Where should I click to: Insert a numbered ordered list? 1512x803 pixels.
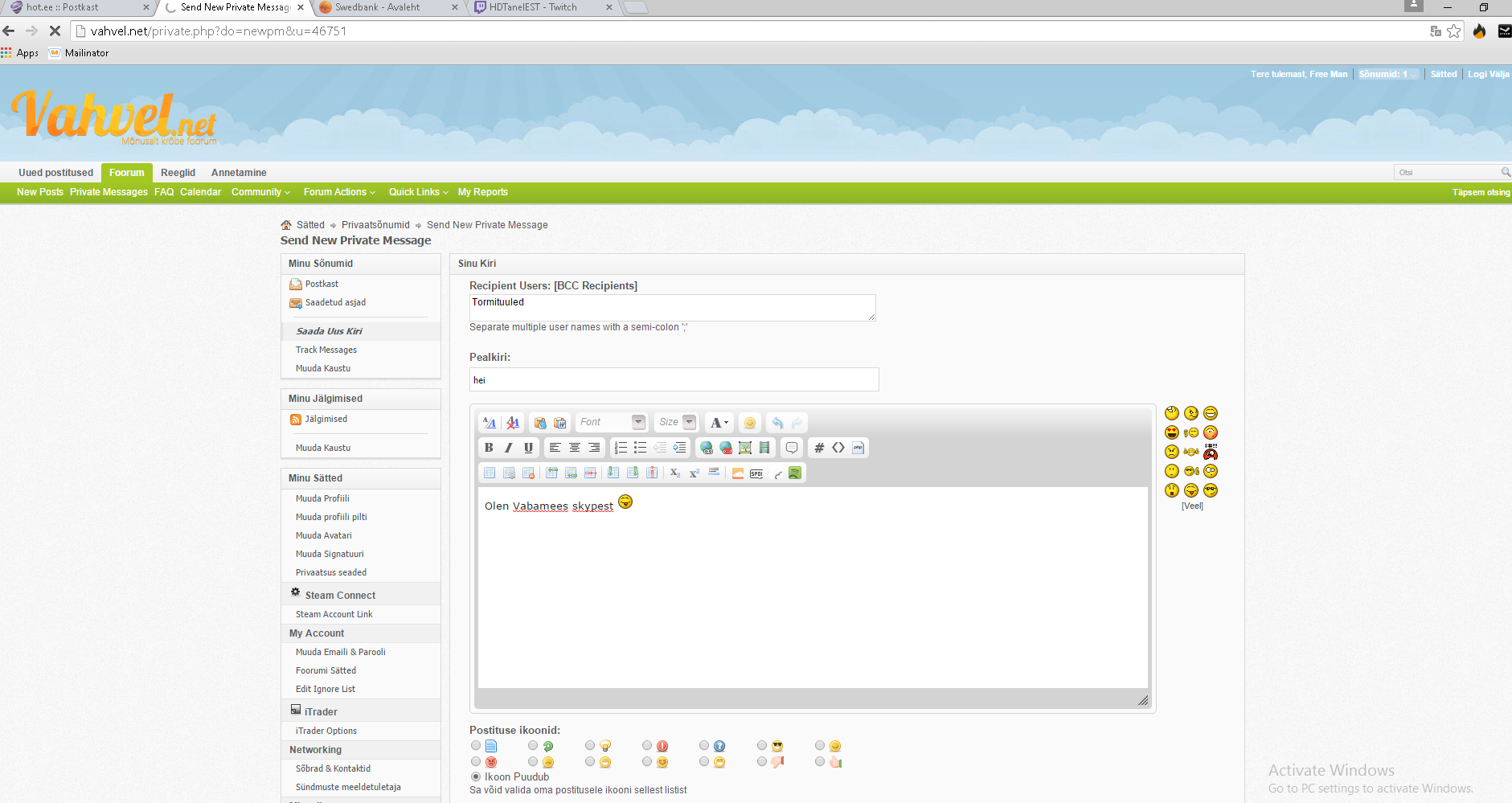[621, 448]
